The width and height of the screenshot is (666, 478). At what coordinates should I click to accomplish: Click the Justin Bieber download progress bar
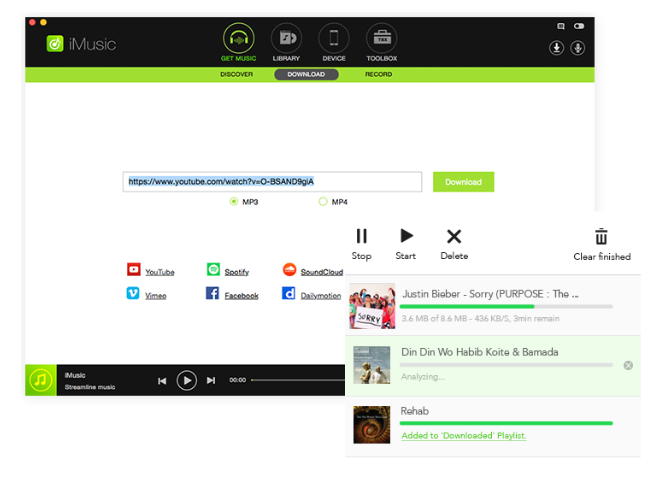coord(506,306)
